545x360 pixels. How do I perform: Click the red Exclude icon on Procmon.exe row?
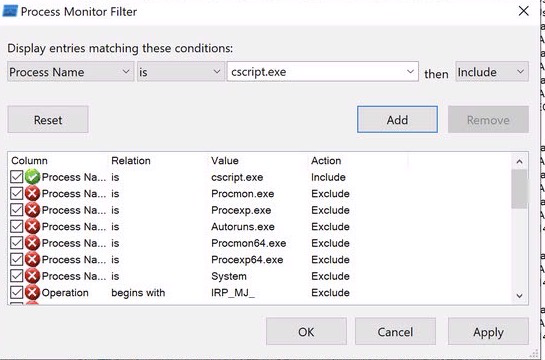tap(32, 194)
